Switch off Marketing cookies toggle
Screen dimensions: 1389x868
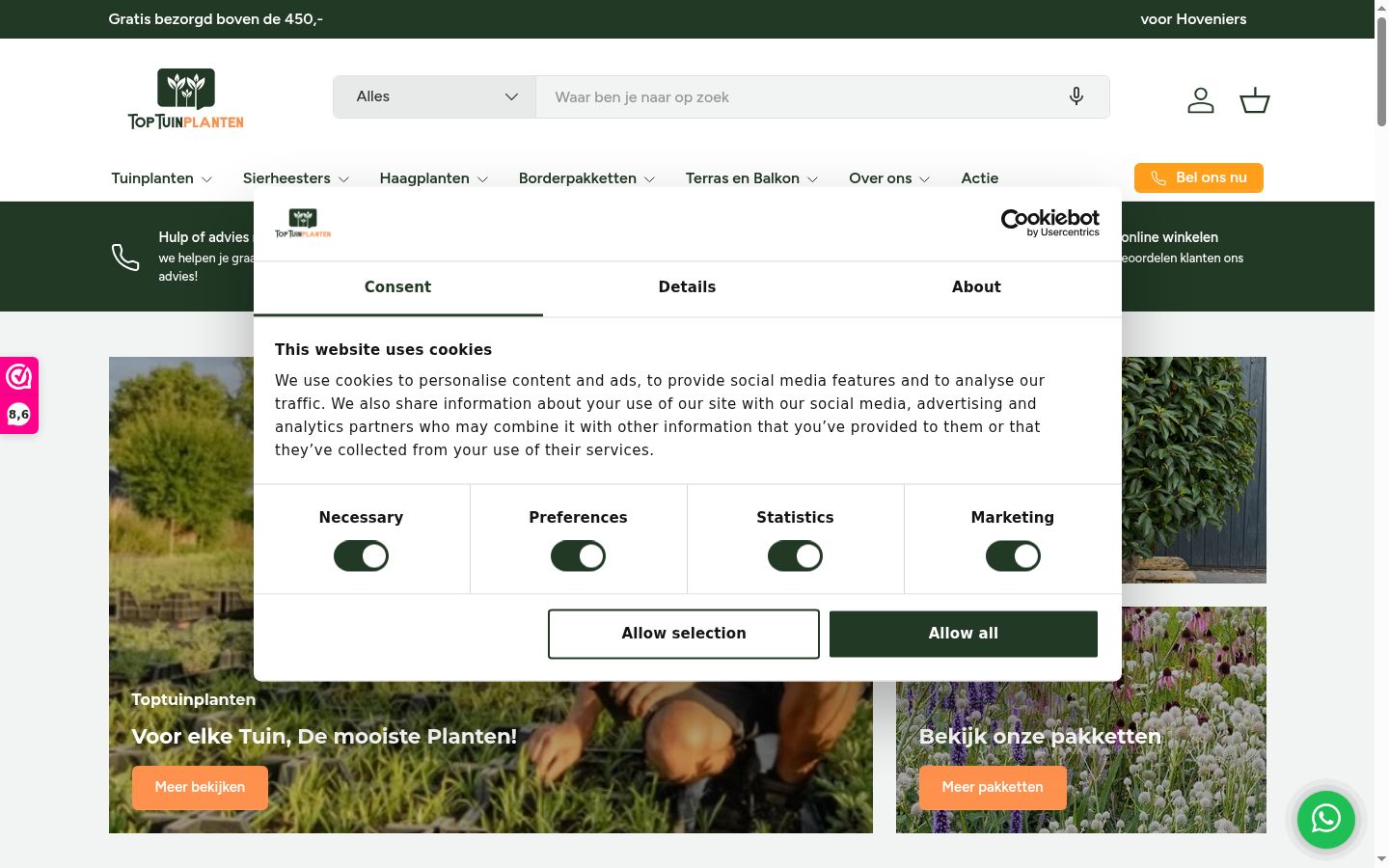click(1013, 556)
